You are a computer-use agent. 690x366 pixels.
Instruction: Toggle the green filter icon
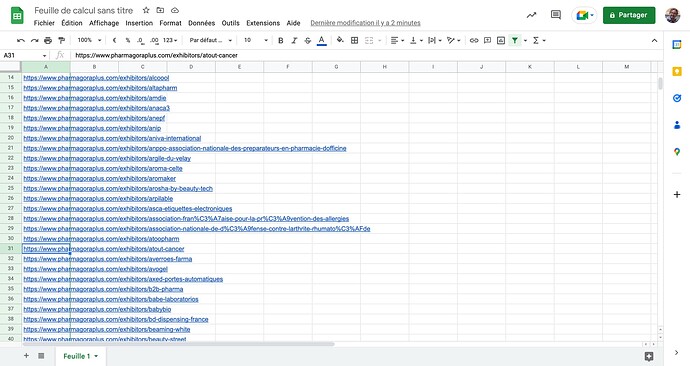coord(514,40)
